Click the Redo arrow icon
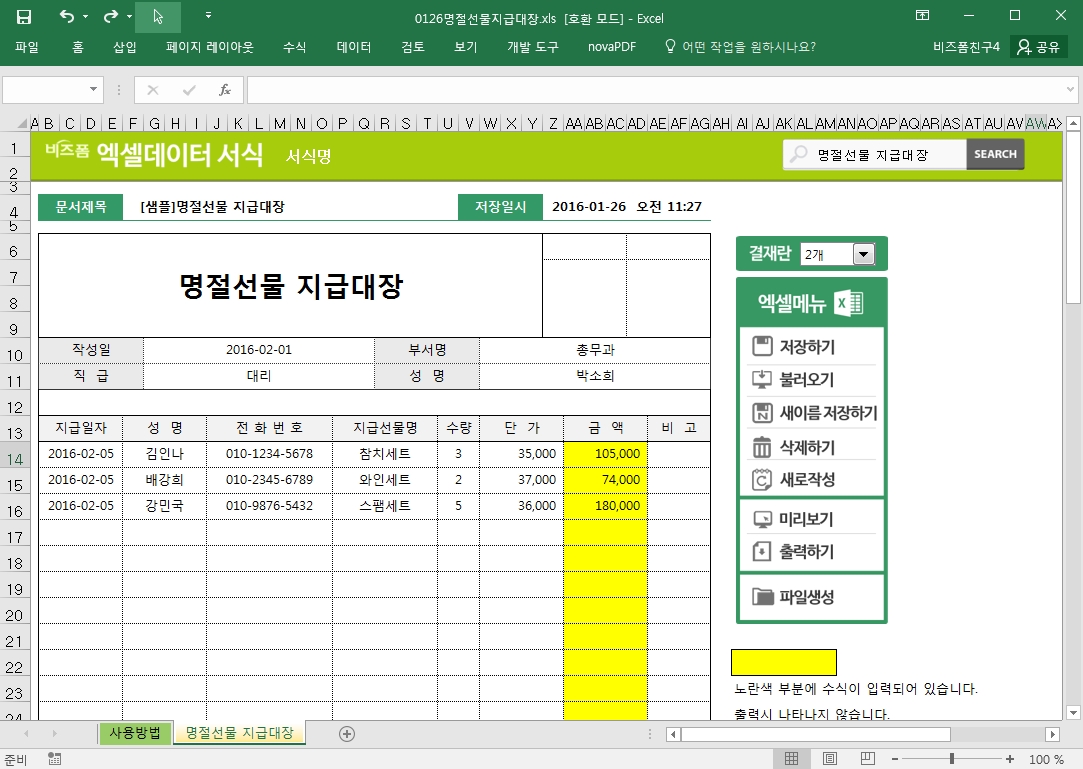 110,17
